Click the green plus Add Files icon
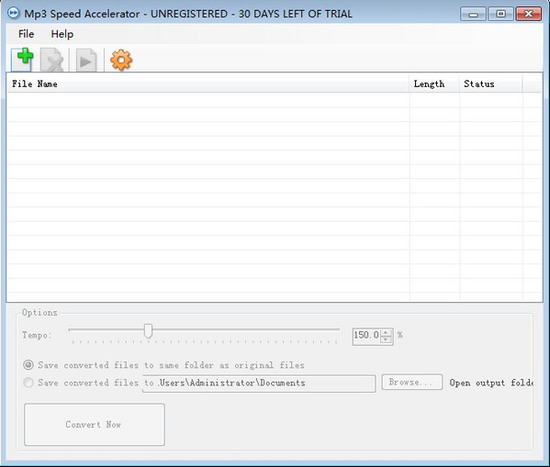550x467 pixels. [x=22, y=59]
